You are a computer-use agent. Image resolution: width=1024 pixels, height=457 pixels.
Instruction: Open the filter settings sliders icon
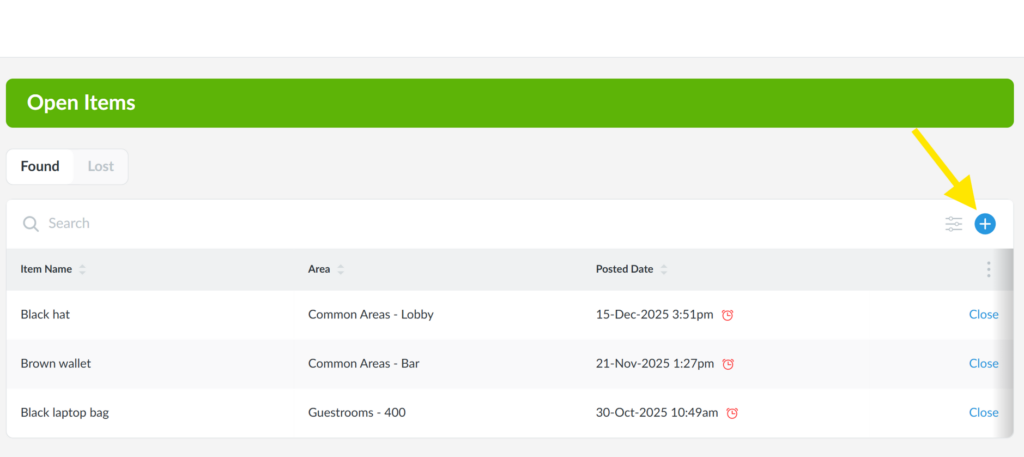954,224
